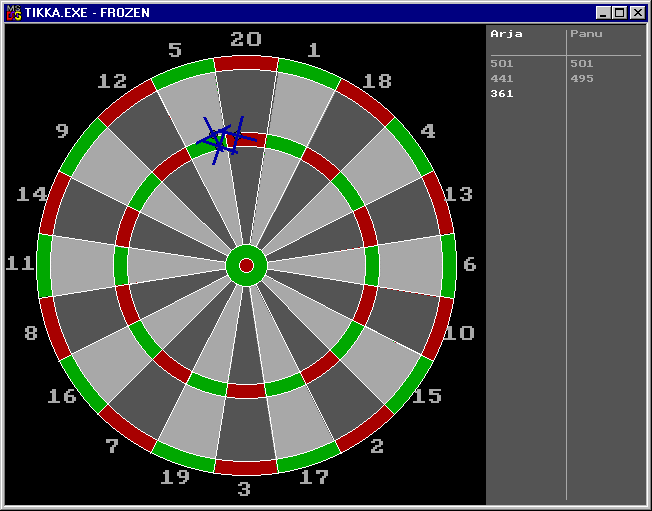The image size is (652, 511).
Task: Click the number 6 label right of board
Action: (x=469, y=264)
